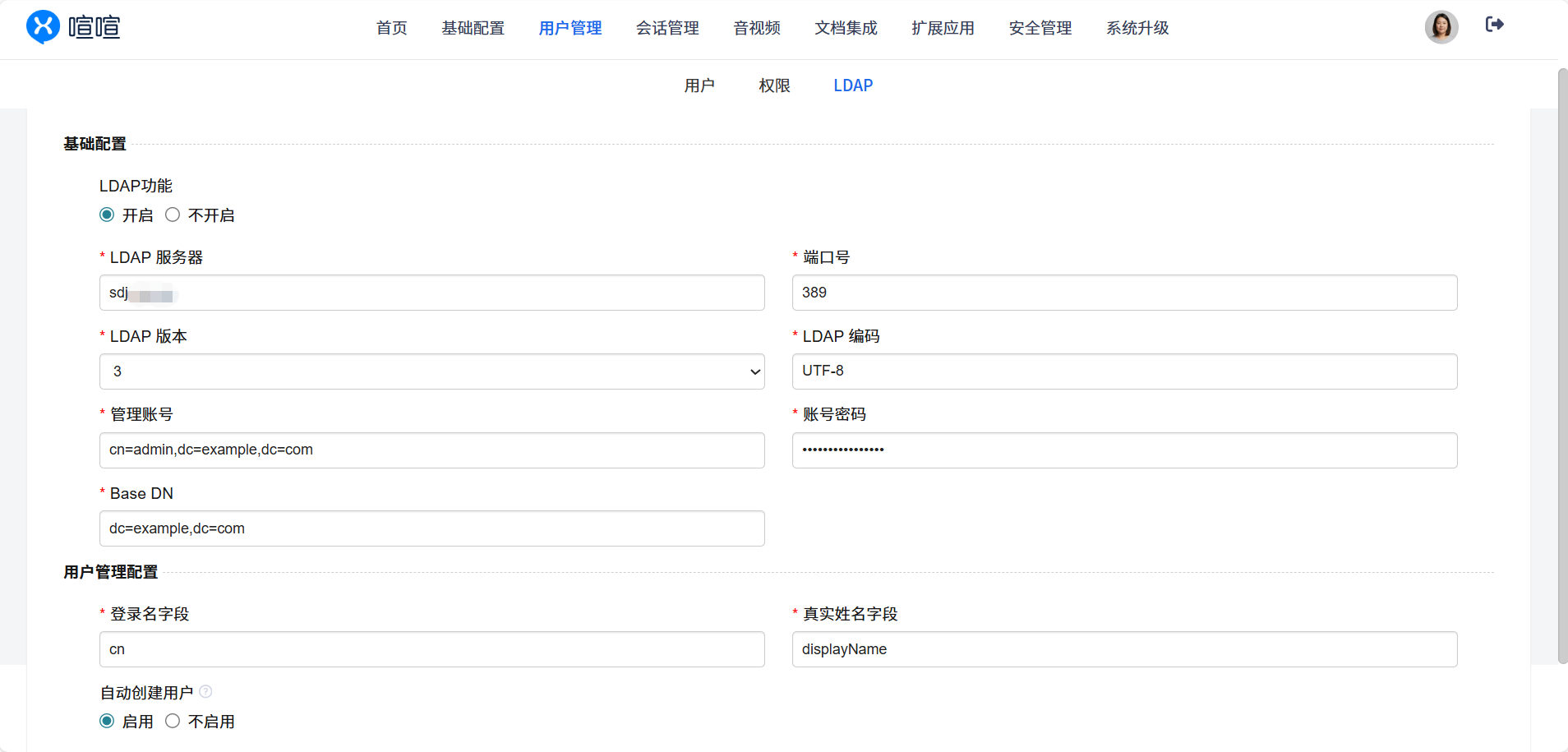This screenshot has width=1568, height=752.
Task: Click the 端口号 input field
Action: tap(1124, 293)
